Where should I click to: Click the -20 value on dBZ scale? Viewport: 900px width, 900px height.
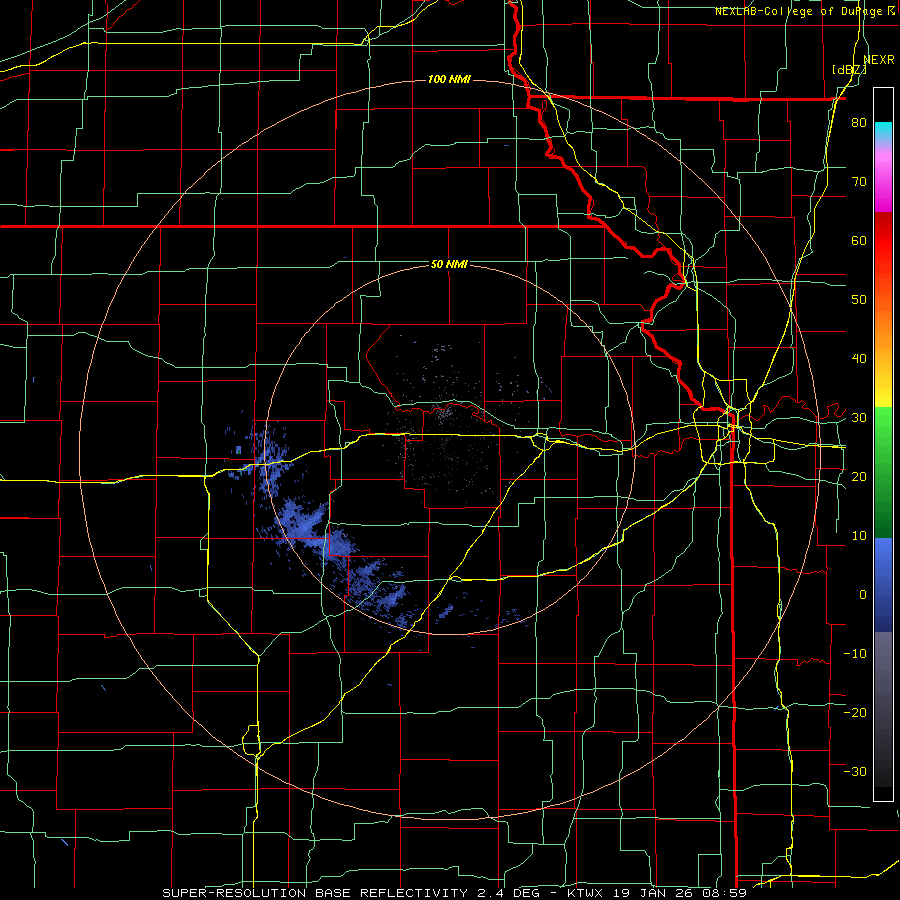[x=855, y=713]
